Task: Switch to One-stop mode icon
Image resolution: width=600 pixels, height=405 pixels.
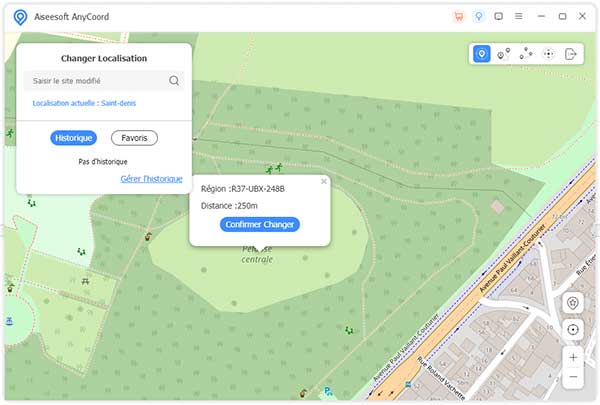Action: (x=504, y=54)
